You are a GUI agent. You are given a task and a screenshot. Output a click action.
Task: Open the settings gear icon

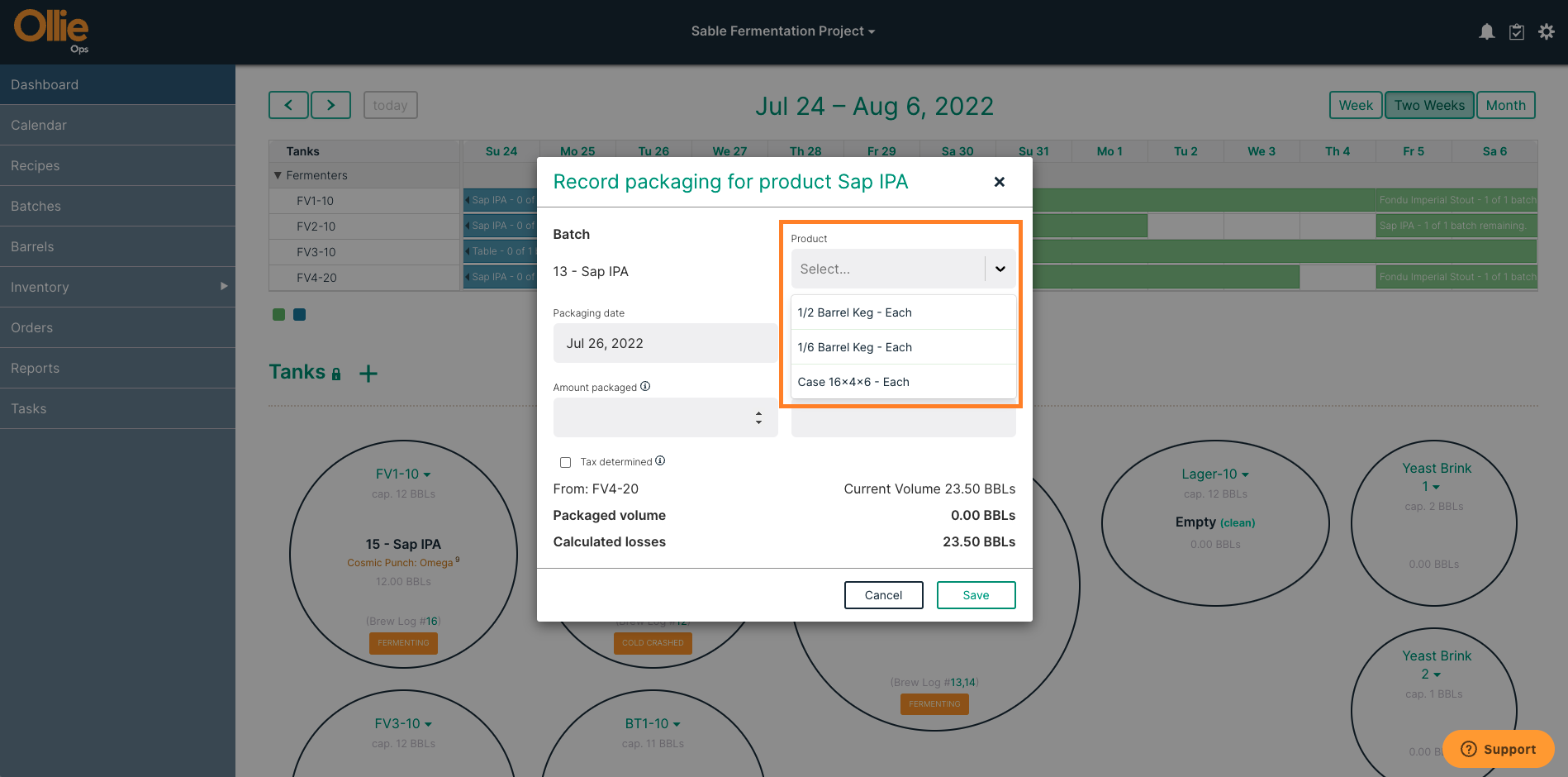pyautogui.click(x=1547, y=31)
